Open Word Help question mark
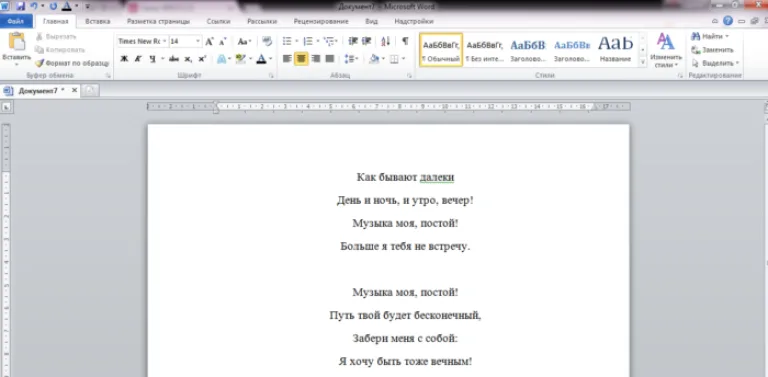The height and width of the screenshot is (377, 768). pyautogui.click(x=728, y=21)
